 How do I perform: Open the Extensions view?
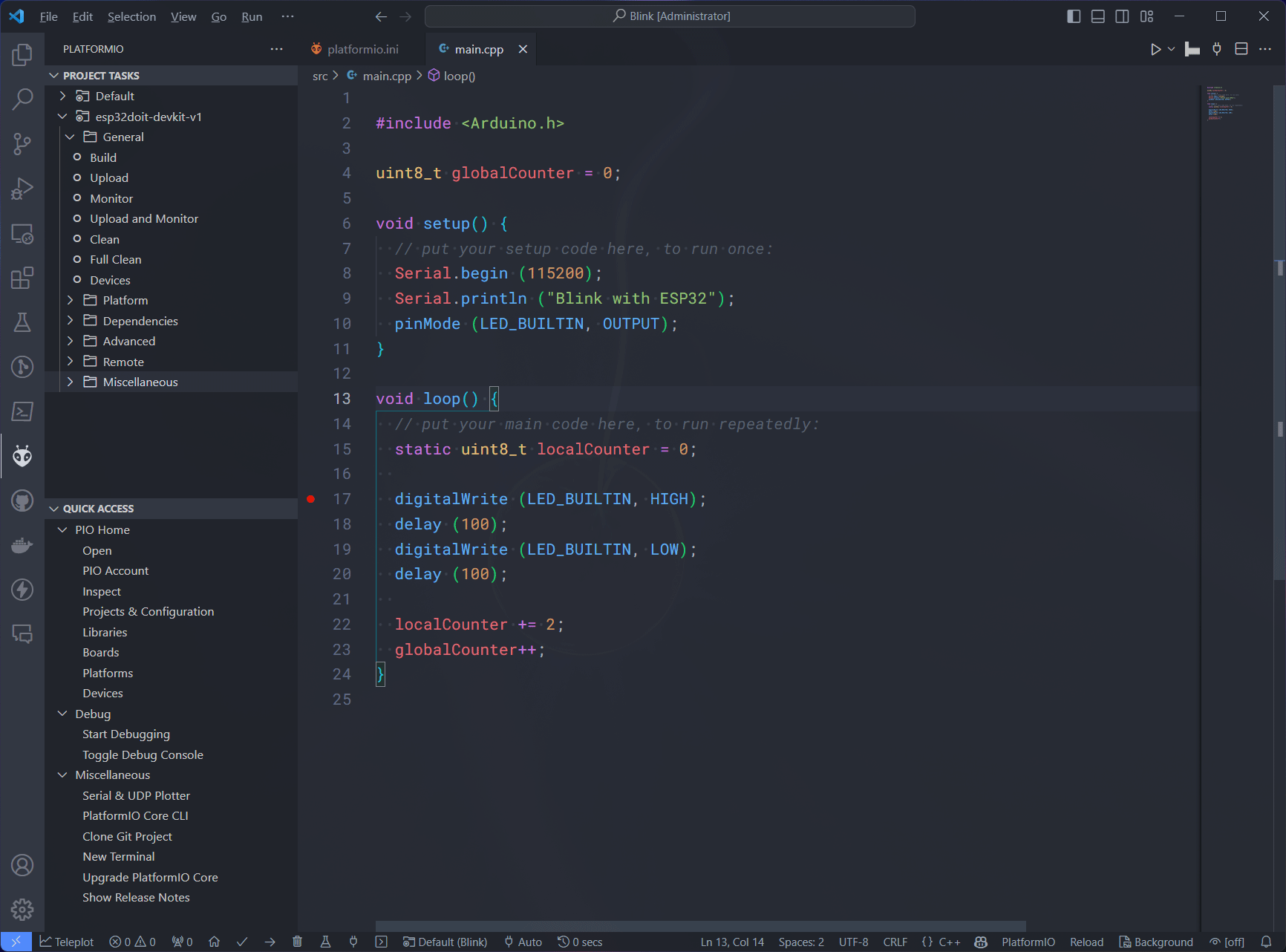[x=22, y=278]
